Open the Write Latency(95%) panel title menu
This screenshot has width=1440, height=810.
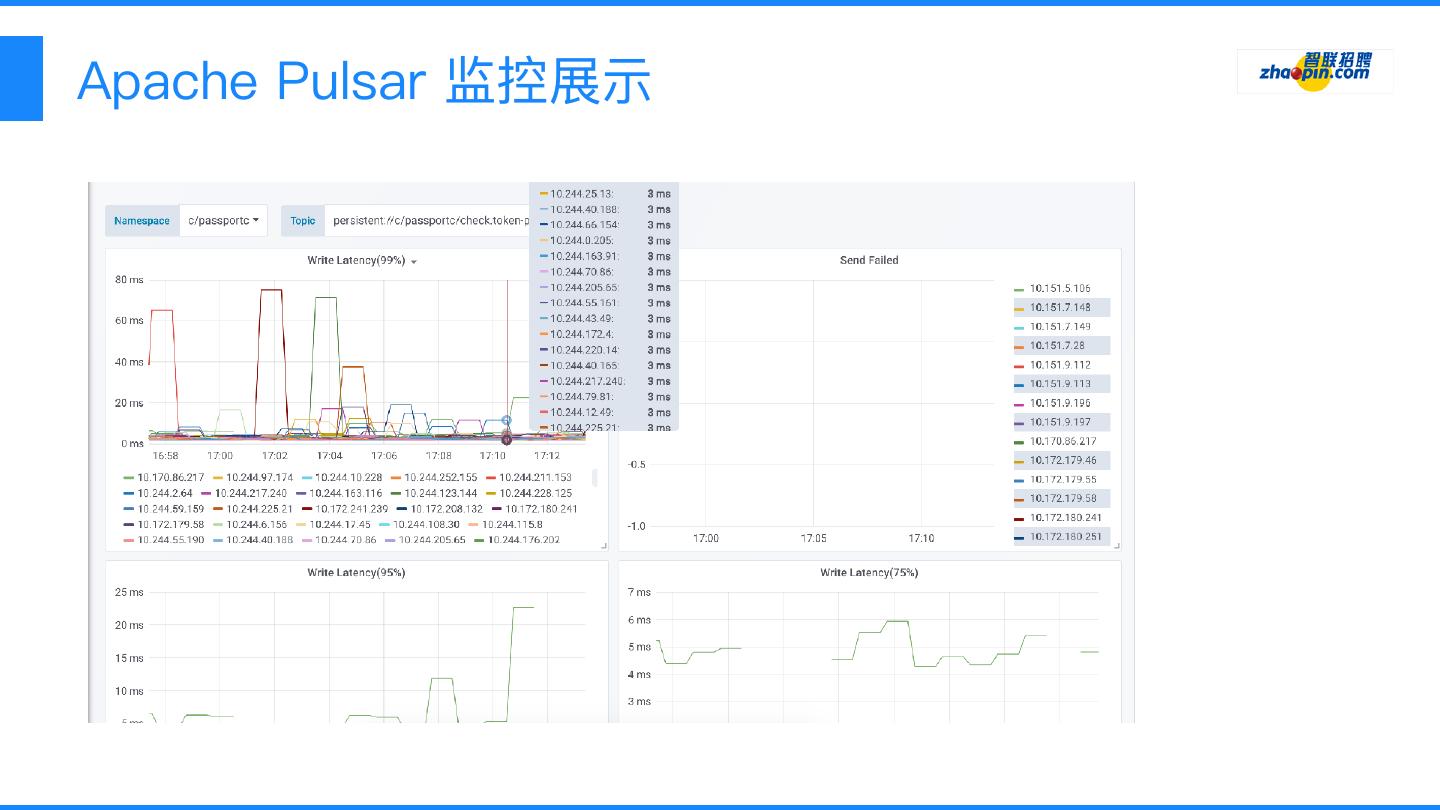(x=356, y=573)
